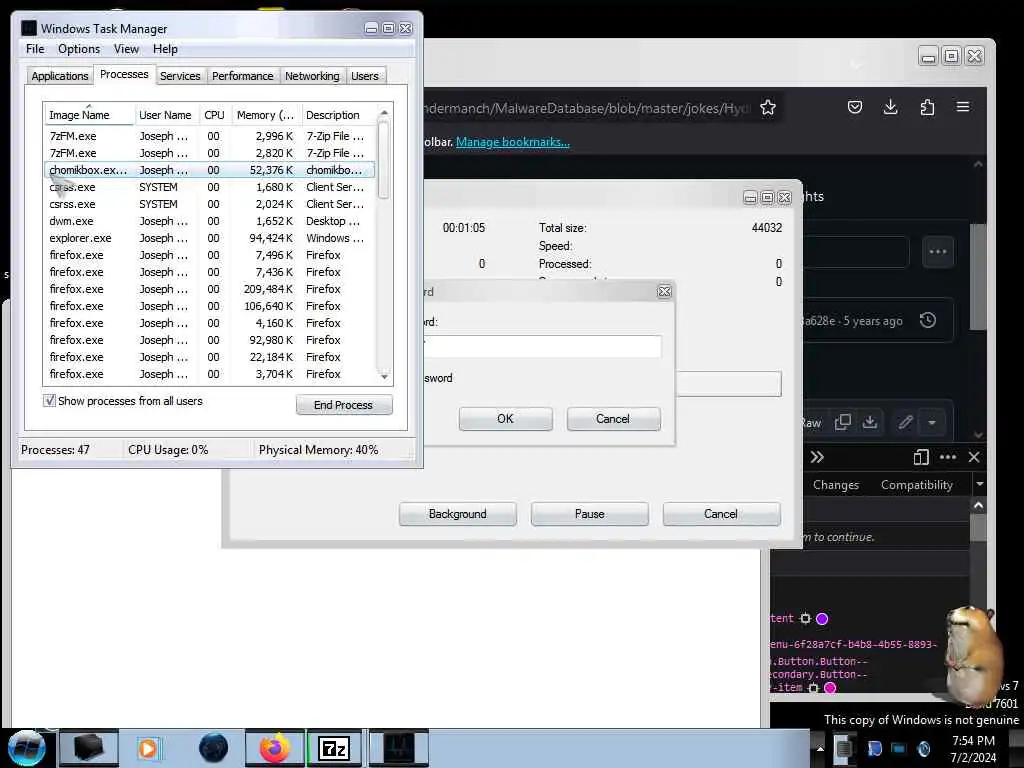Switch to Task Manager taskbar icon
Viewport: 1024px width, 768px height.
pyautogui.click(x=398, y=748)
